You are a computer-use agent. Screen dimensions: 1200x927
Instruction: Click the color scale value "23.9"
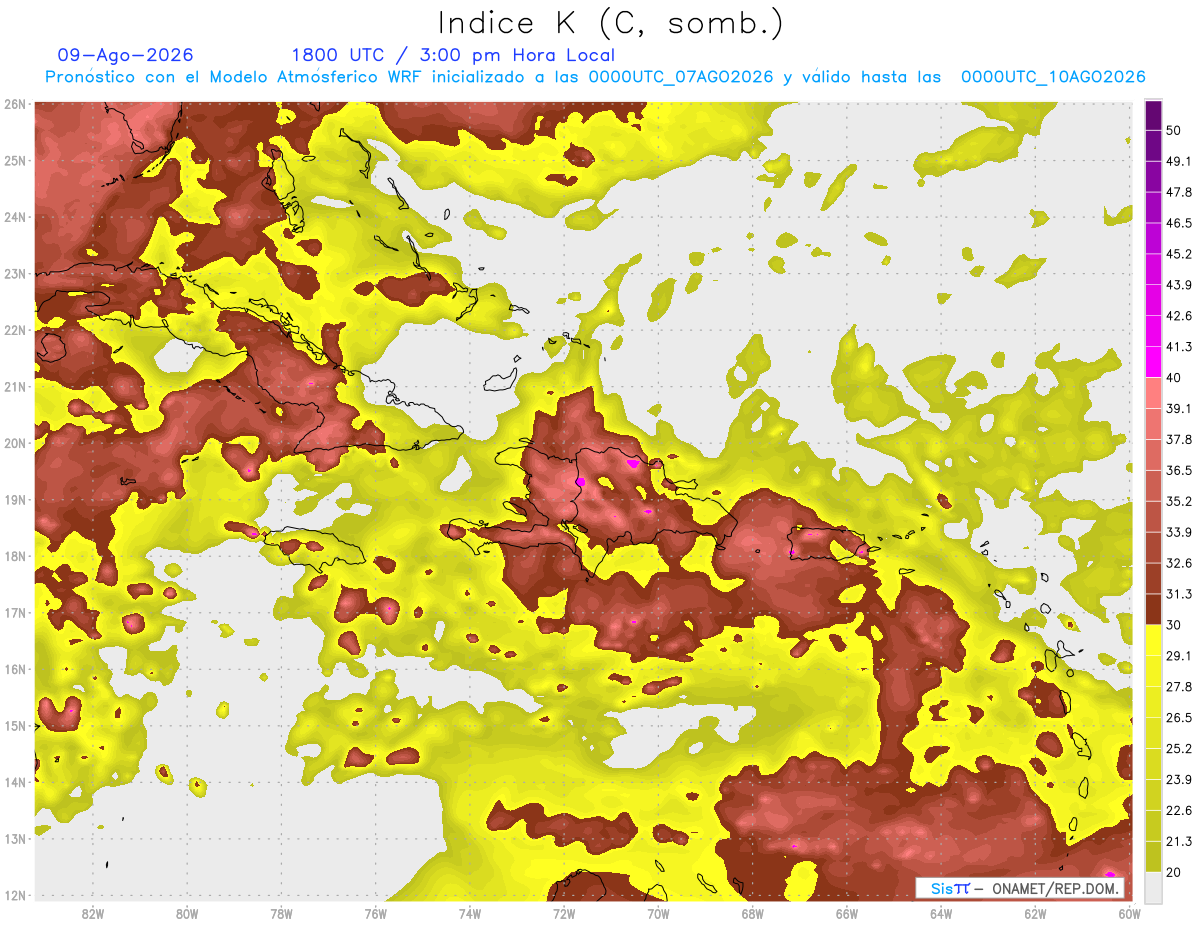1178,780
